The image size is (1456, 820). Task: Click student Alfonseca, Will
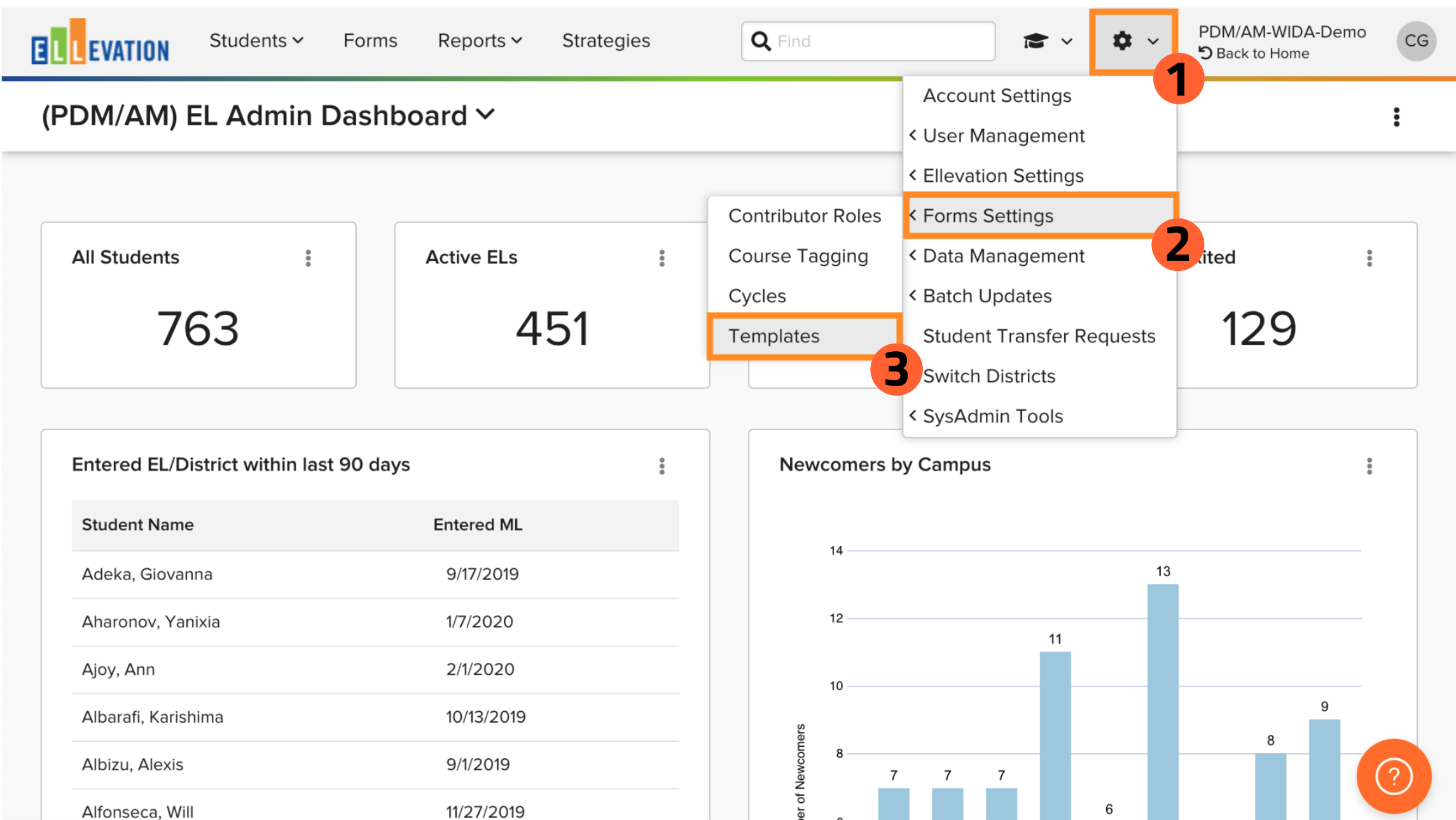(x=137, y=811)
